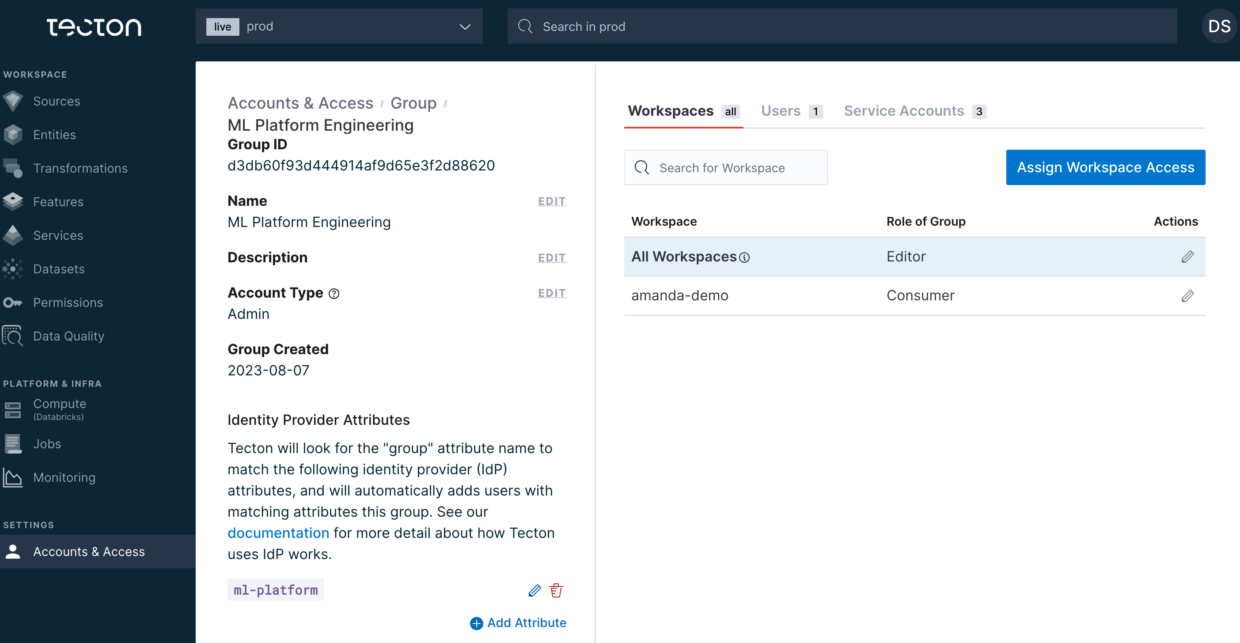
Task: Switch to the Users tab
Action: point(781,111)
